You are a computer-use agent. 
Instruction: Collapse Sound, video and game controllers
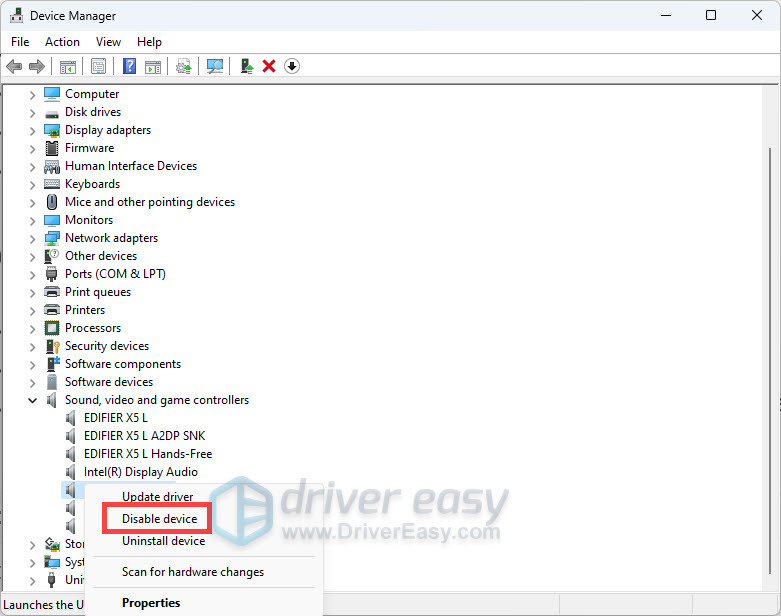click(33, 400)
